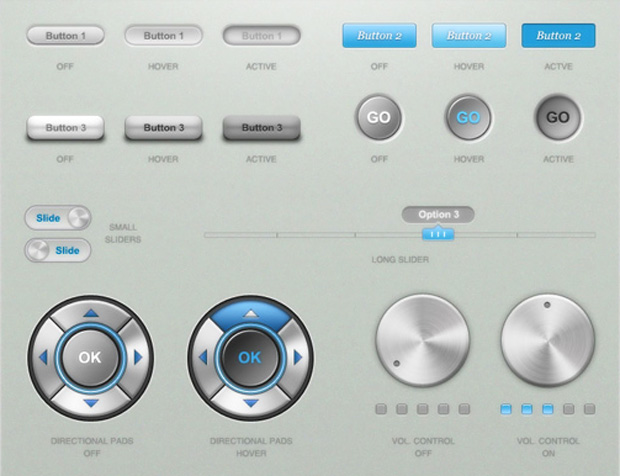Click the first lit blue indicator under Vol. Control On

click(505, 409)
